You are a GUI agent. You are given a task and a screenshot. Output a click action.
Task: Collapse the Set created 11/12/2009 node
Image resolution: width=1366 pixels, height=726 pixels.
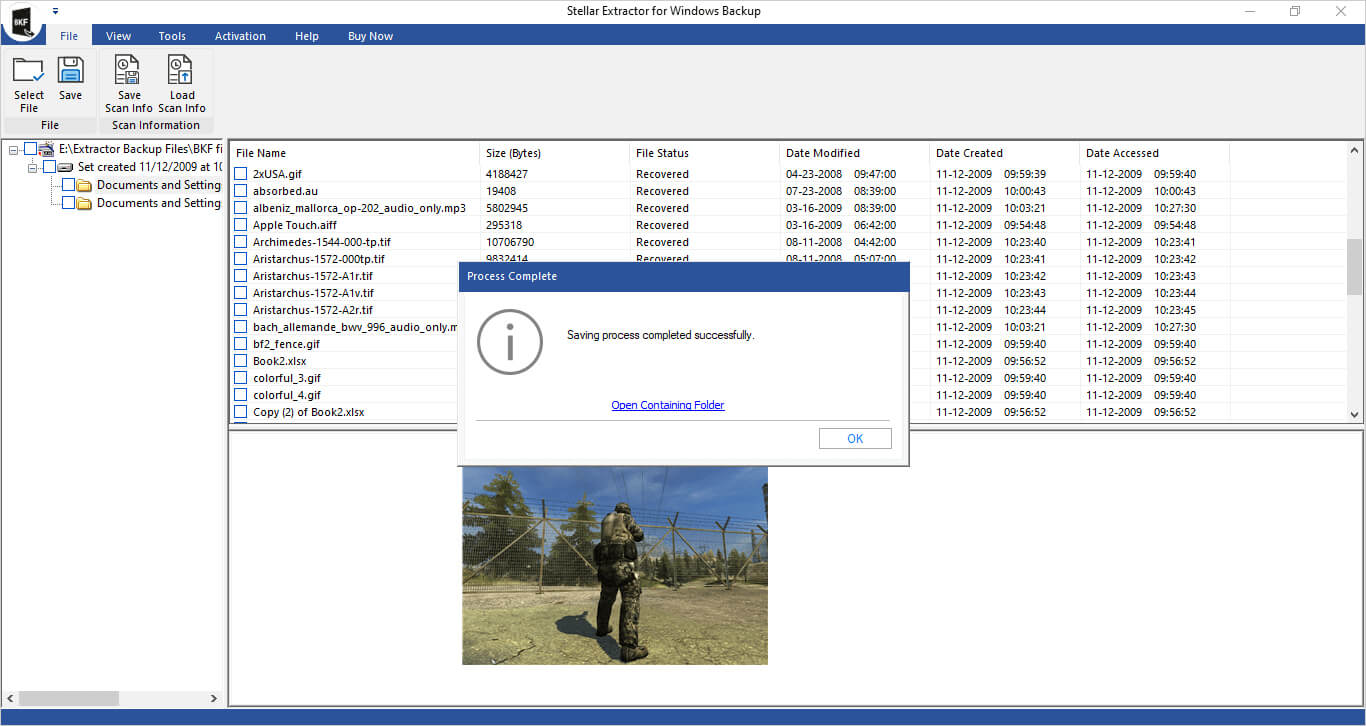coord(33,167)
